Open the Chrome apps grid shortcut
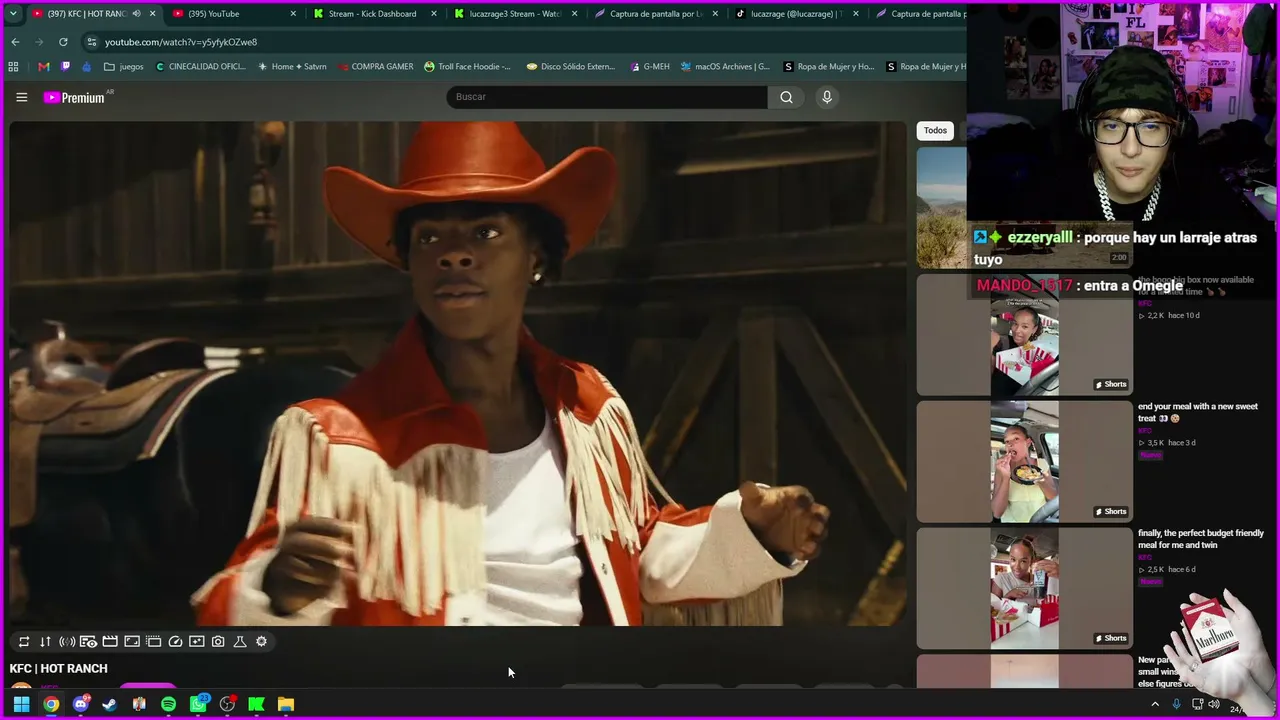Screen dimensions: 1280x720 [x=13, y=67]
